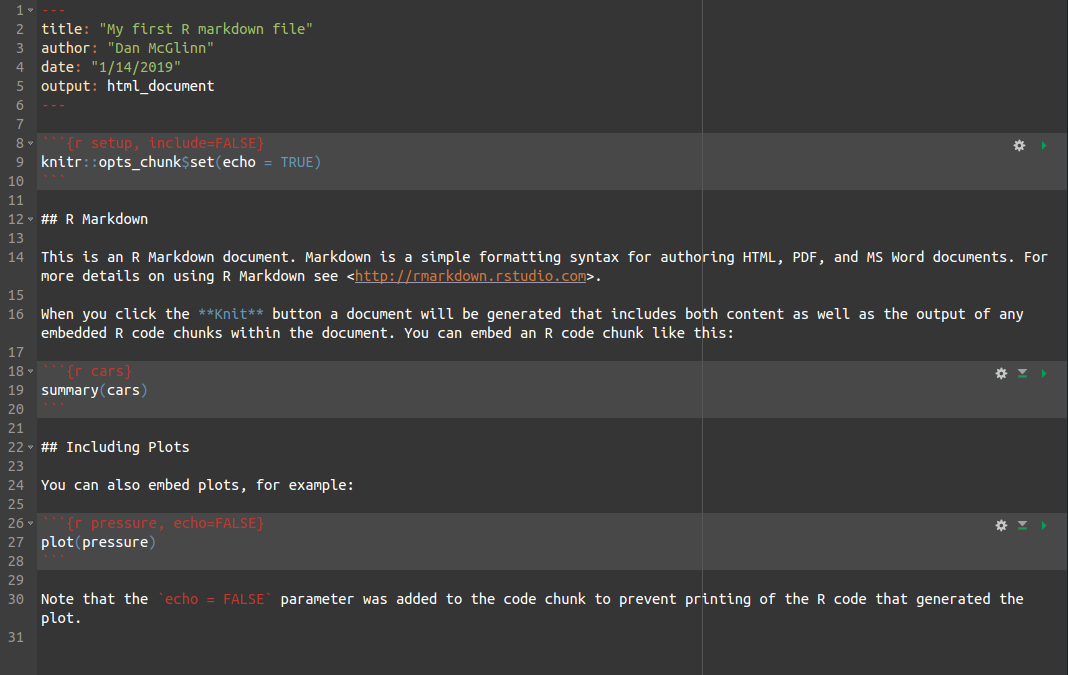The height and width of the screenshot is (675, 1068).
Task: Run all chunks above the cars chunk
Action: pyautogui.click(x=1022, y=373)
